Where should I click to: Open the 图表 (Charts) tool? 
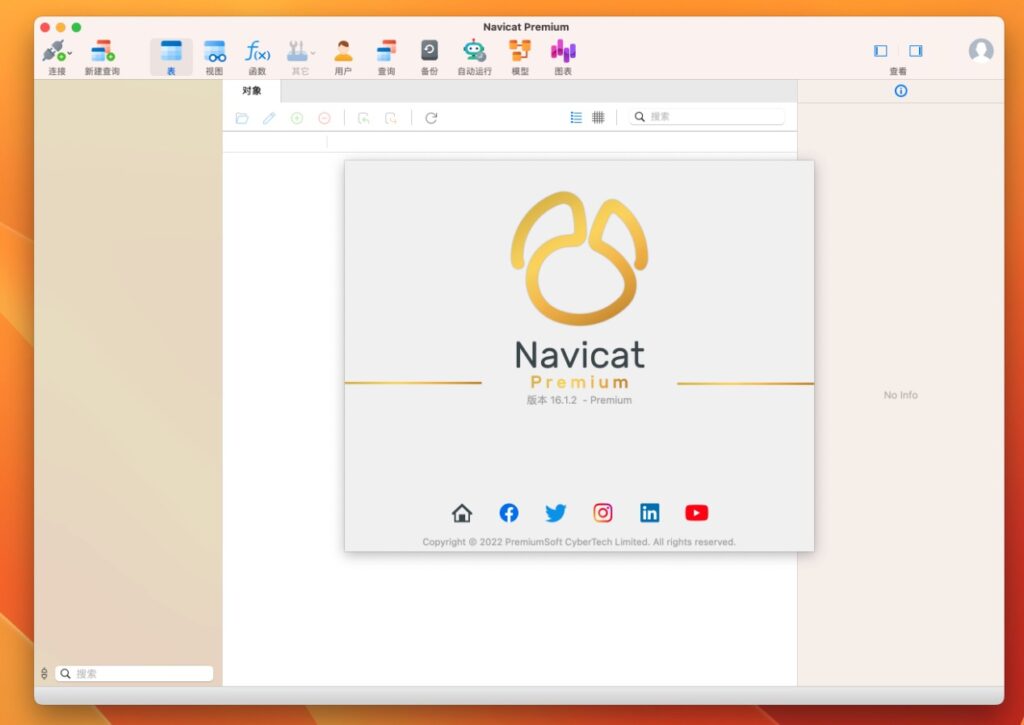click(x=562, y=55)
